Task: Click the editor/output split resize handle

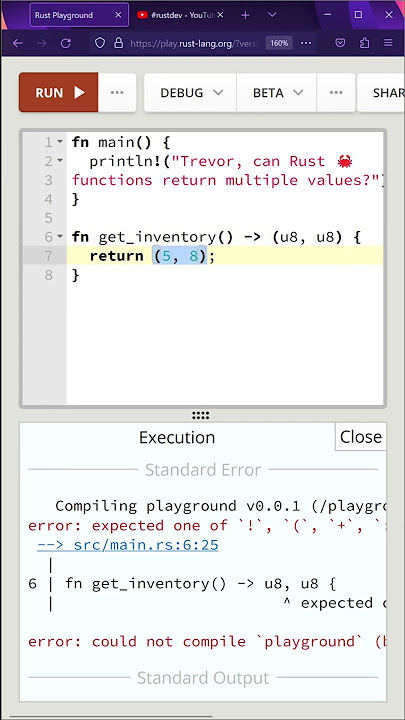Action: pos(201,416)
